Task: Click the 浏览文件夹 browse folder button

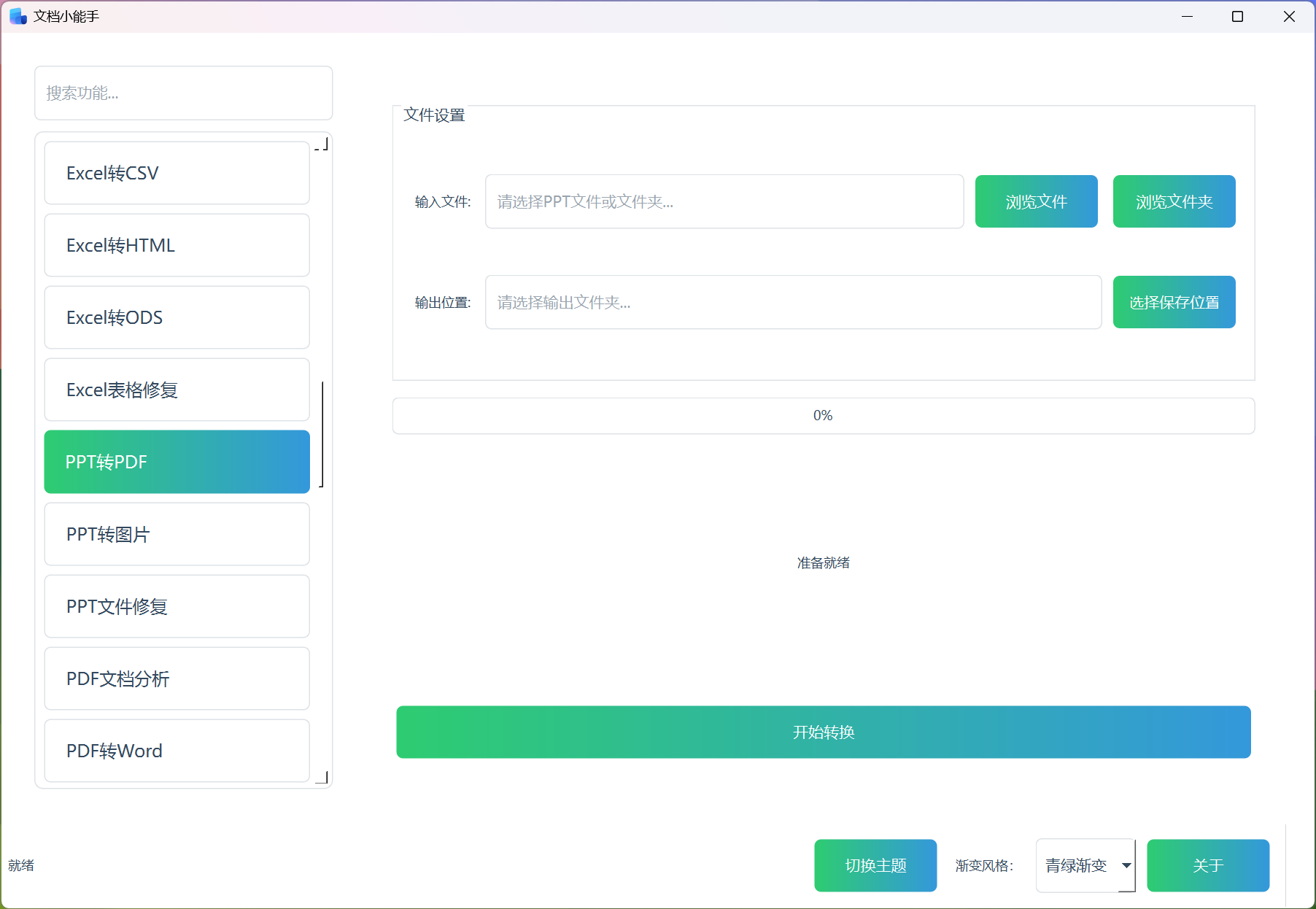Action: pos(1174,201)
